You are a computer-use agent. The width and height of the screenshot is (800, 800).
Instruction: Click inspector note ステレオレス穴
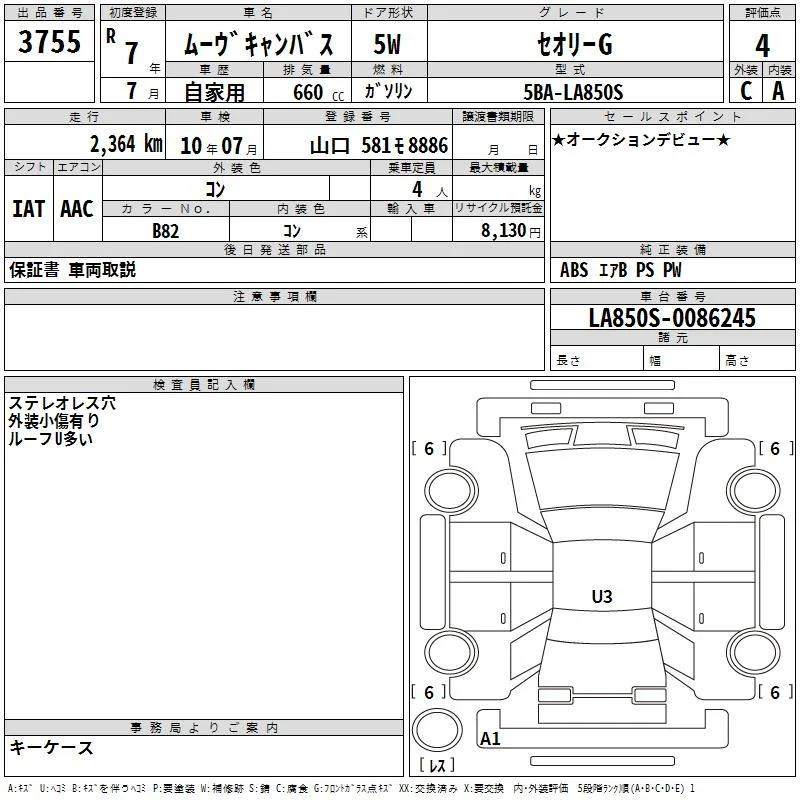pyautogui.click(x=62, y=403)
